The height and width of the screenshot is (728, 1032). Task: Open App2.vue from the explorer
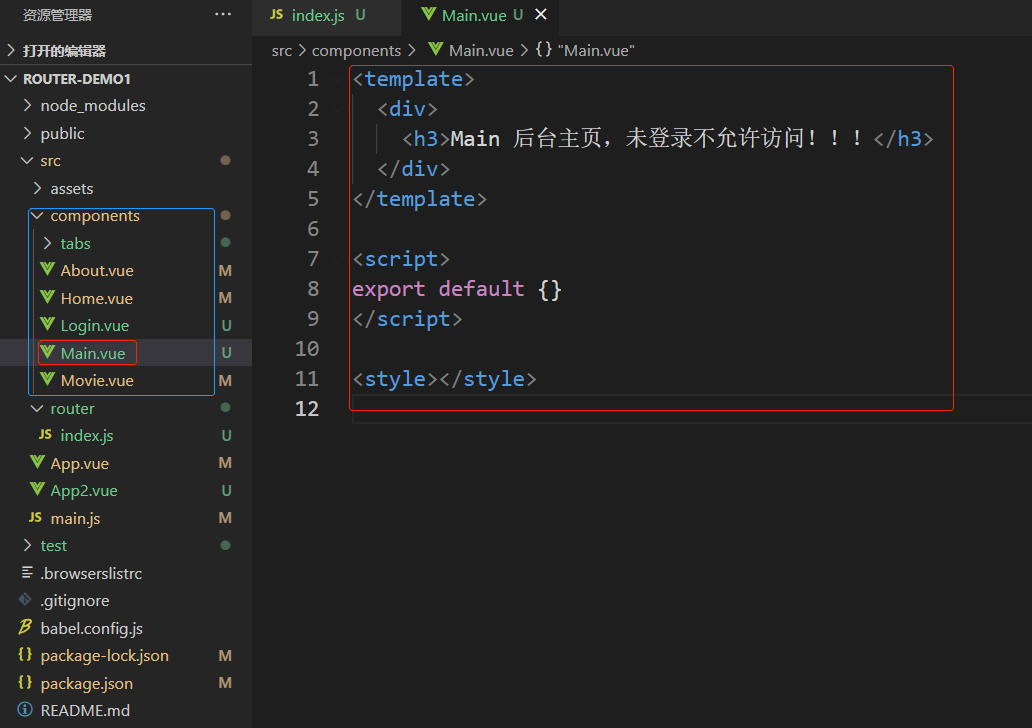(84, 490)
